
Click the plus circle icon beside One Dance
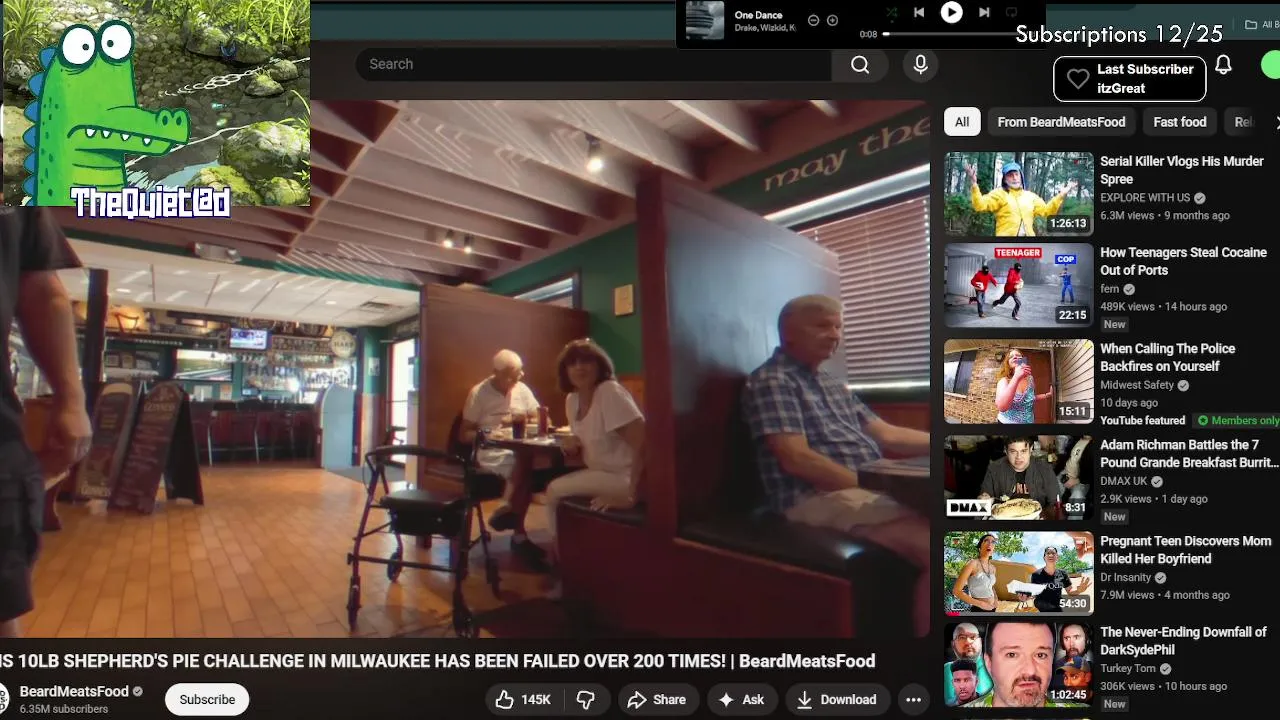pyautogui.click(x=832, y=20)
